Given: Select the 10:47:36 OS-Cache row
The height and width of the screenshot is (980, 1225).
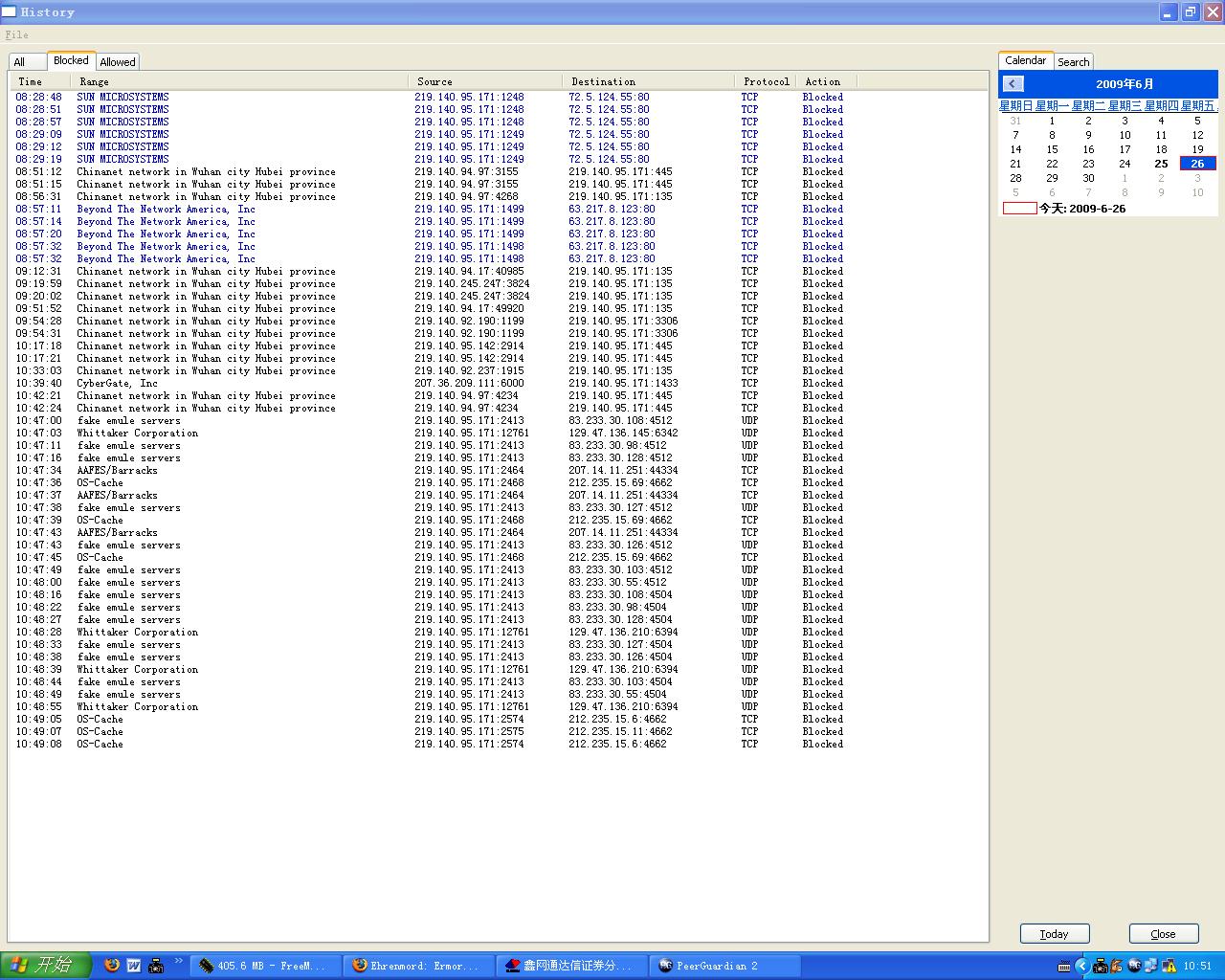Looking at the screenshot, I should 498,482.
